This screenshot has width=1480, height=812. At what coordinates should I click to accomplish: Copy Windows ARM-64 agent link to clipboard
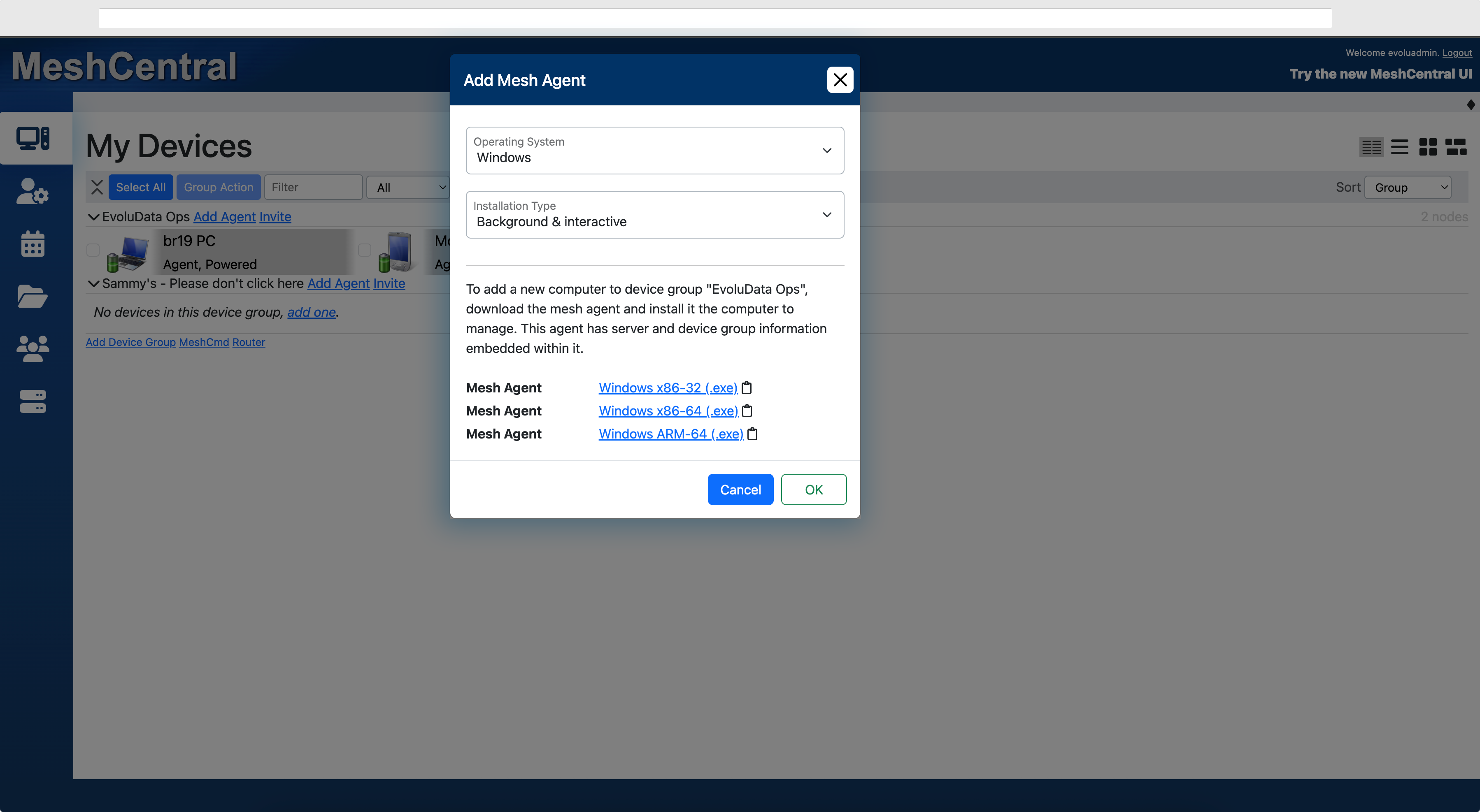point(753,434)
